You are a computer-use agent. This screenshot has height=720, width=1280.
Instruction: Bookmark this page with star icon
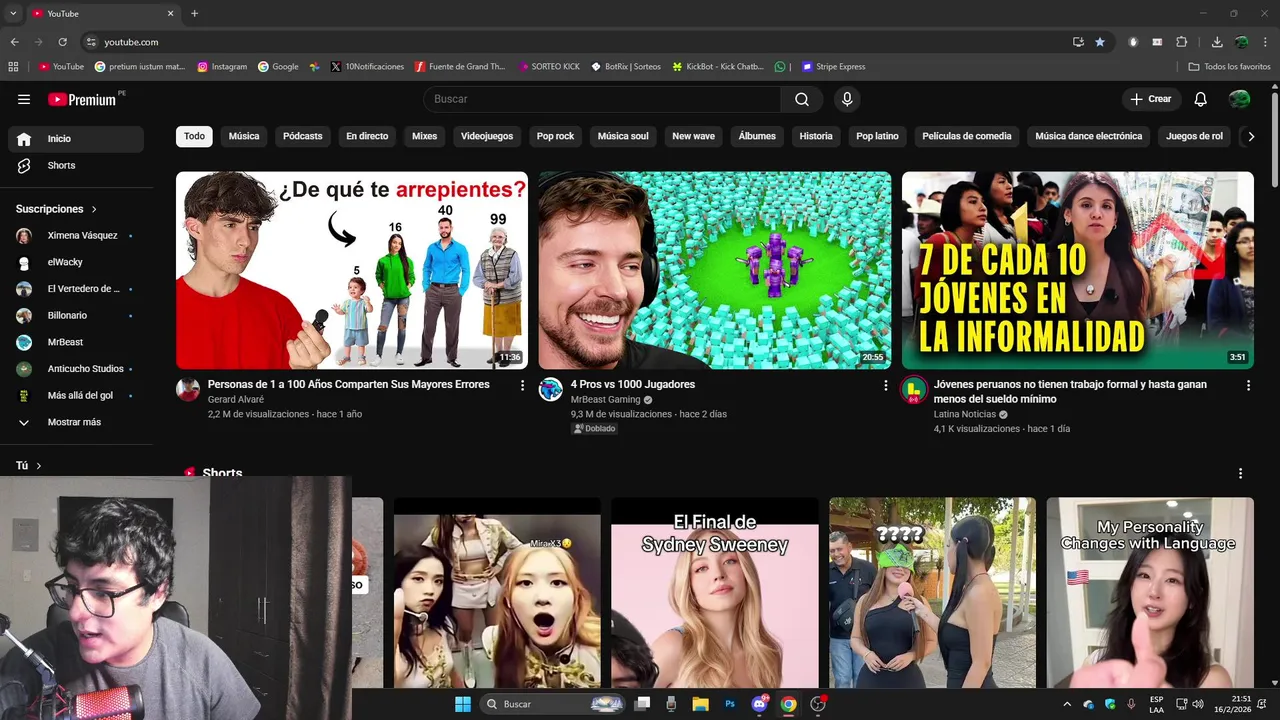coord(1100,42)
